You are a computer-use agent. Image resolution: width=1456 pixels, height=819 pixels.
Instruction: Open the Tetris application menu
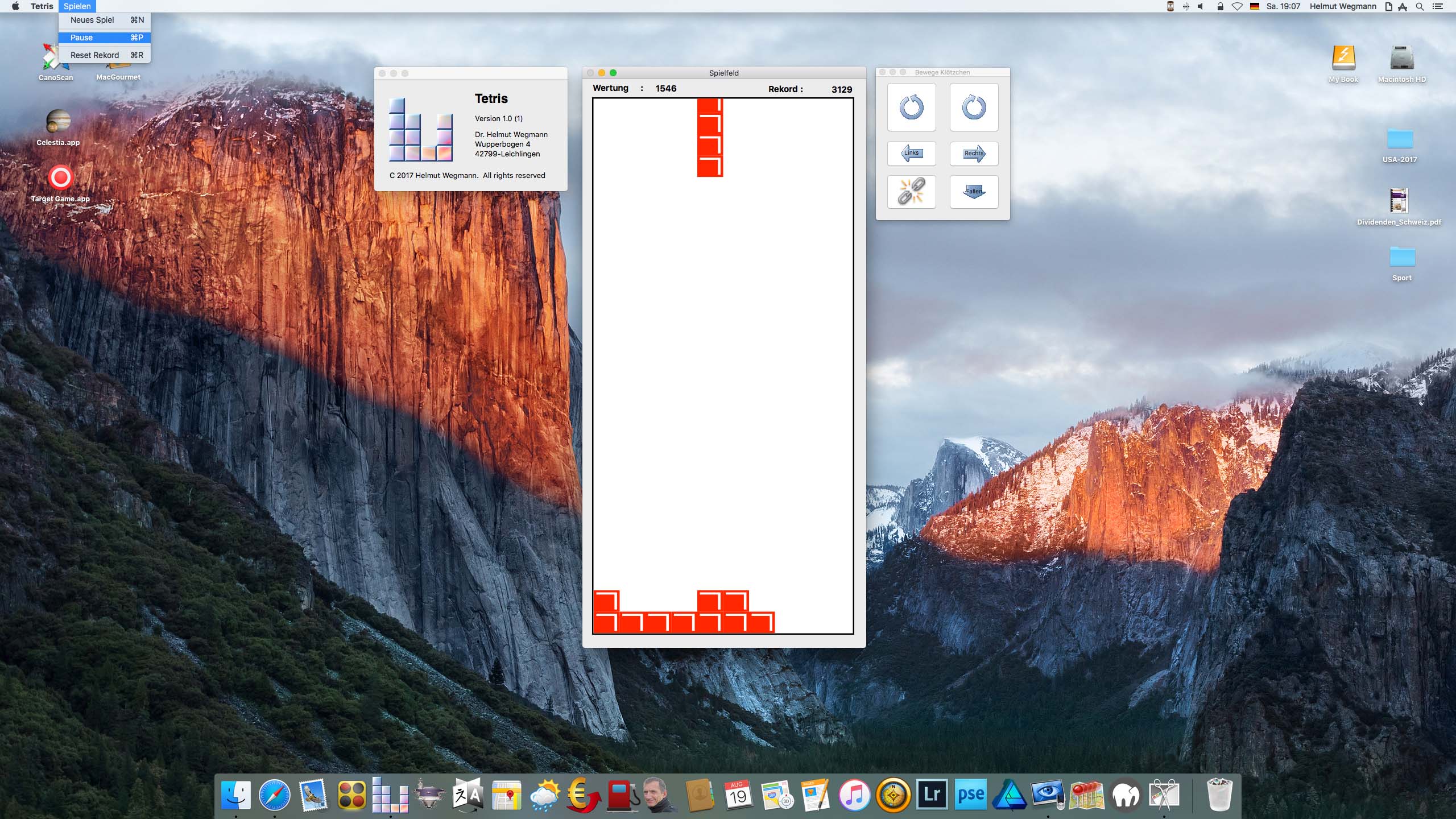pos(42,6)
